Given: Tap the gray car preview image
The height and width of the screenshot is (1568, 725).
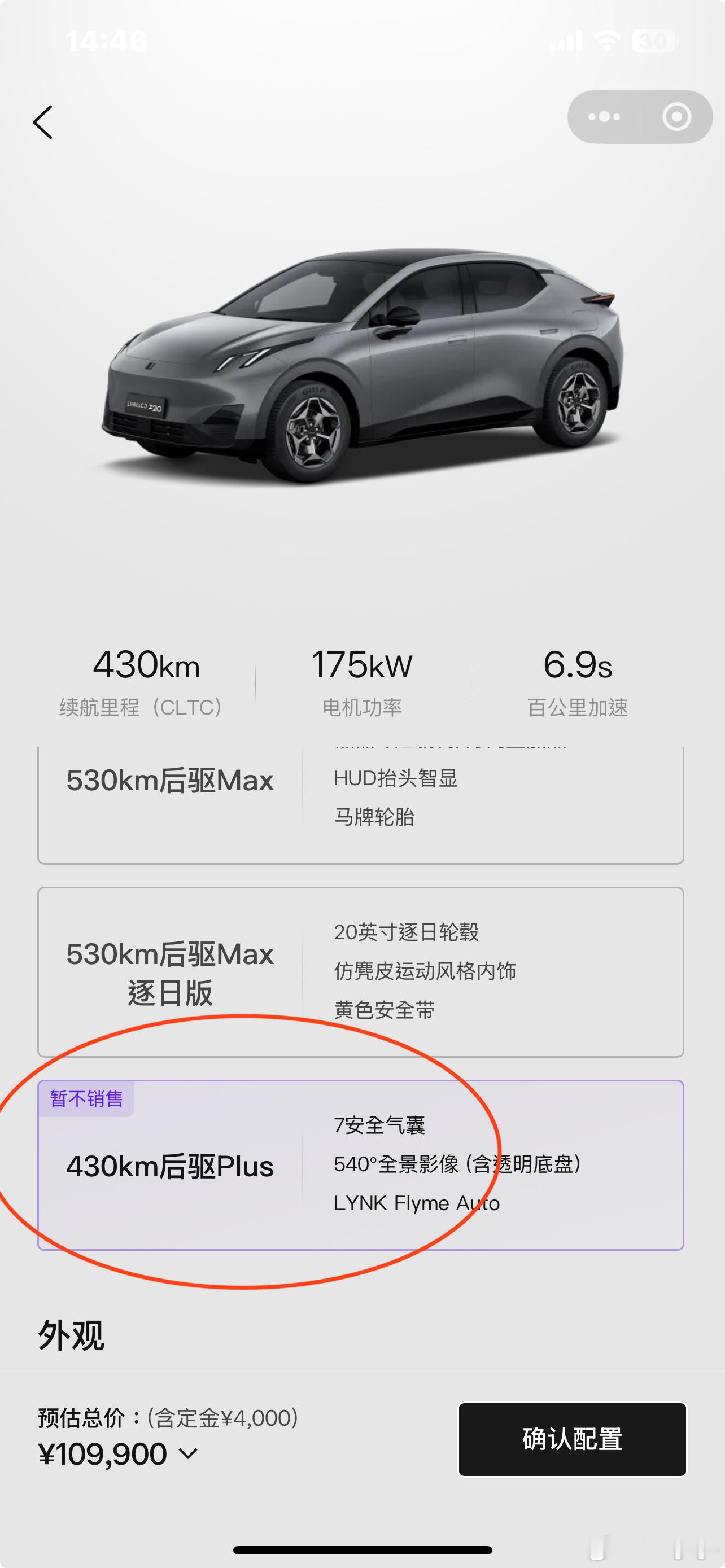Looking at the screenshot, I should 363,365.
